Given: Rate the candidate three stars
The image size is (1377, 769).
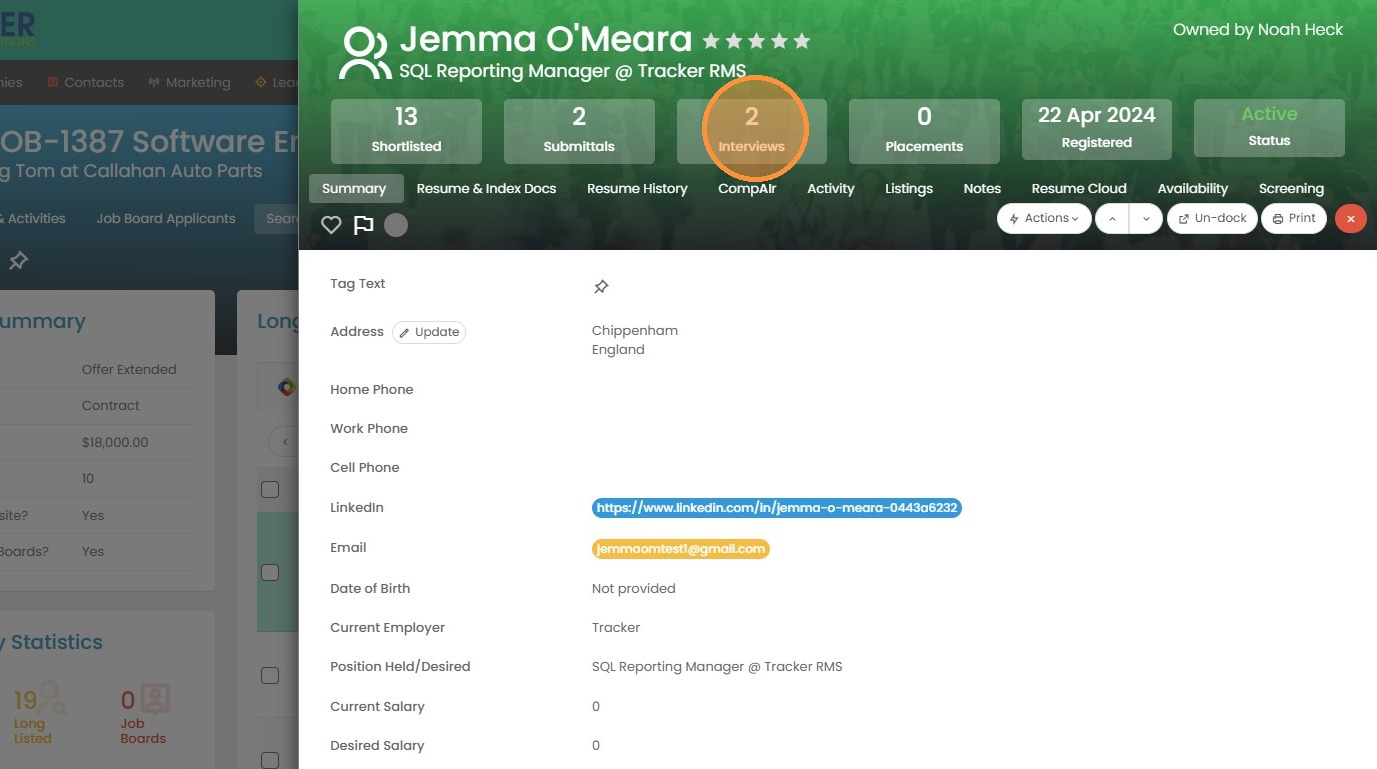Looking at the screenshot, I should [x=756, y=42].
